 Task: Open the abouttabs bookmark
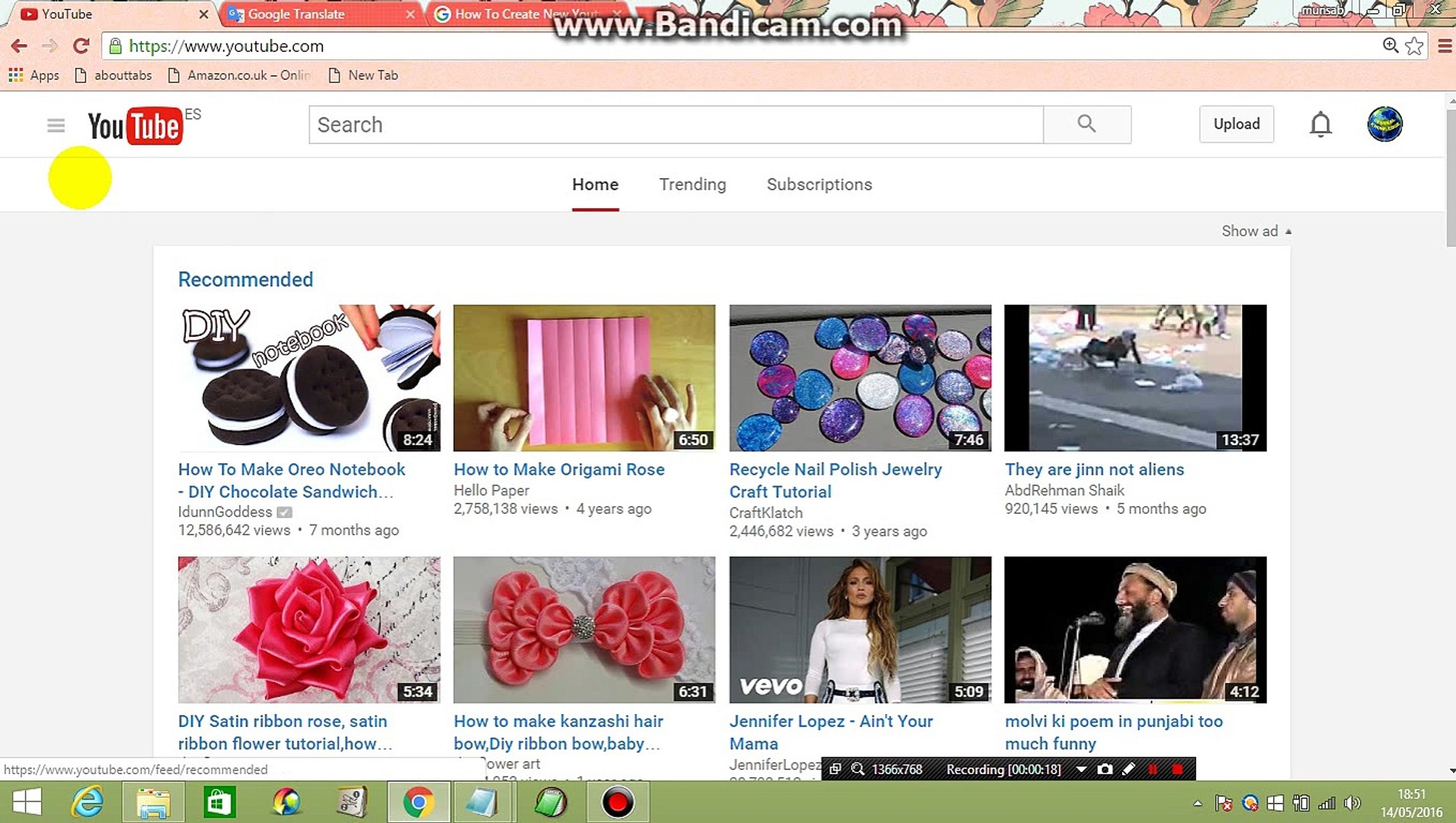tap(114, 75)
